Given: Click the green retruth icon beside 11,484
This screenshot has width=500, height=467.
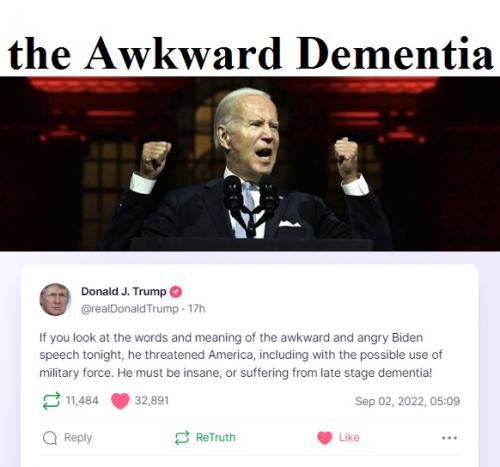Looking at the screenshot, I should 52,400.
